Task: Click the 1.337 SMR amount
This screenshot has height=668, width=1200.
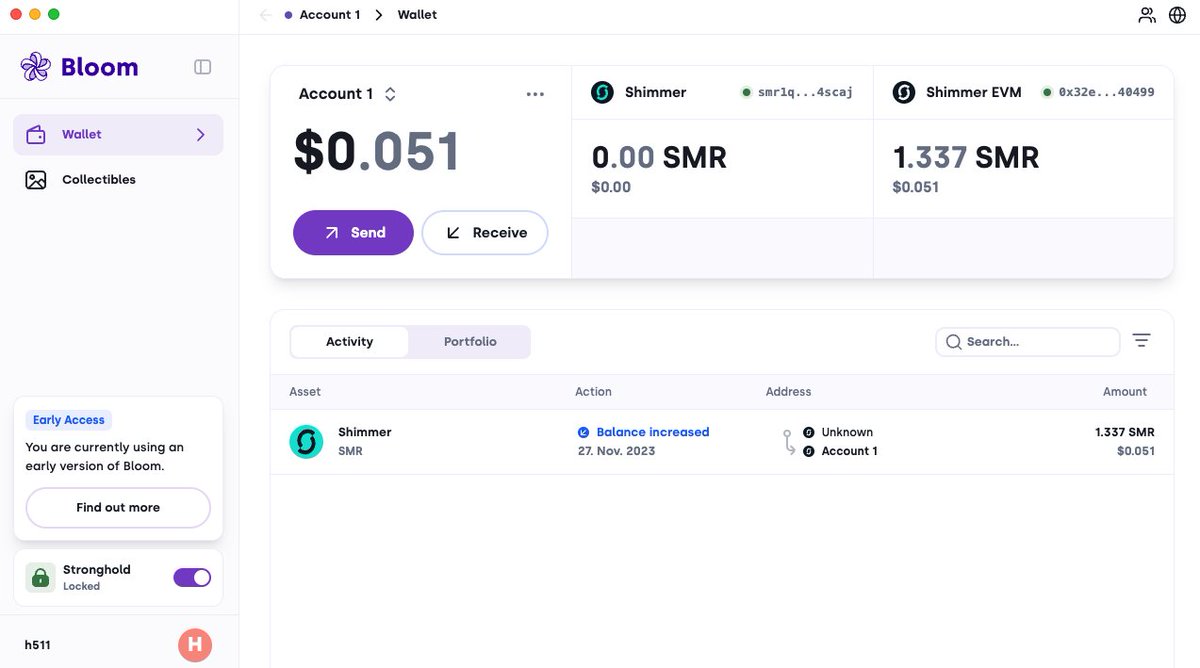Action: coord(1125,432)
